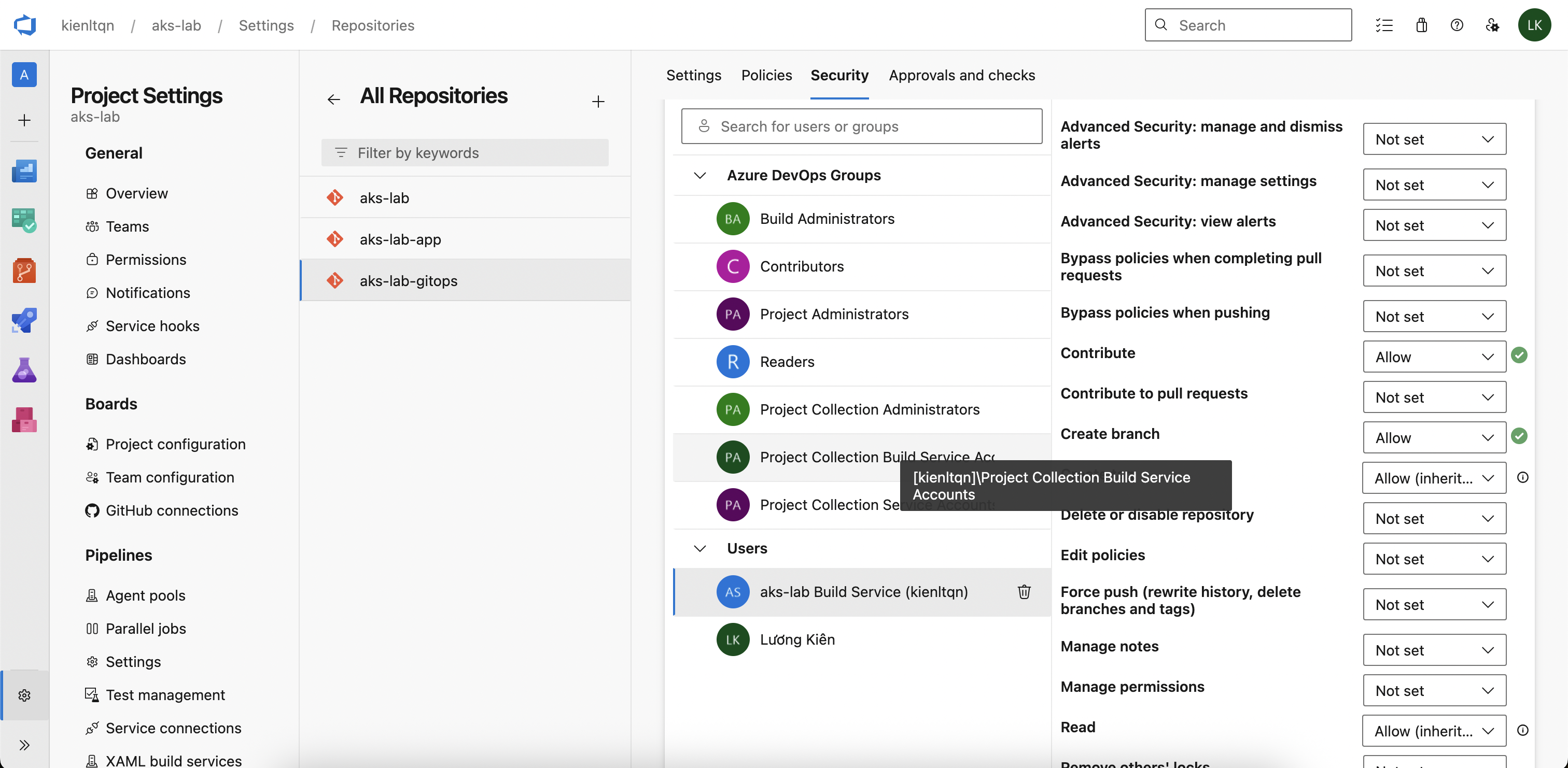This screenshot has width=1568, height=768.
Task: Click the info icon beside the Read permission
Action: click(x=1522, y=730)
